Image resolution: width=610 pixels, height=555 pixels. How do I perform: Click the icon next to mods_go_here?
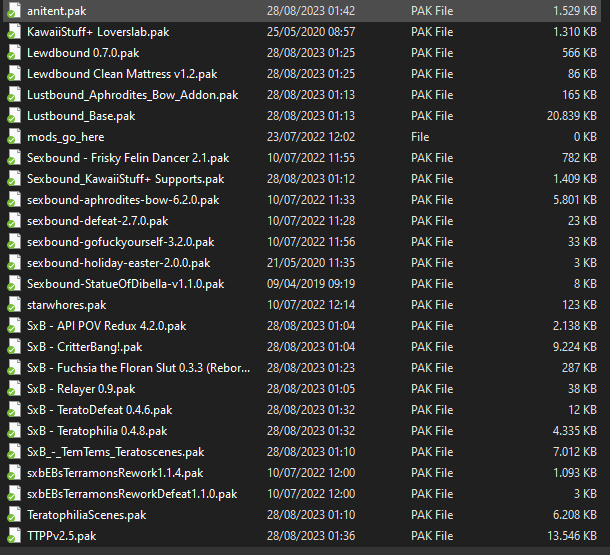pyautogui.click(x=14, y=137)
